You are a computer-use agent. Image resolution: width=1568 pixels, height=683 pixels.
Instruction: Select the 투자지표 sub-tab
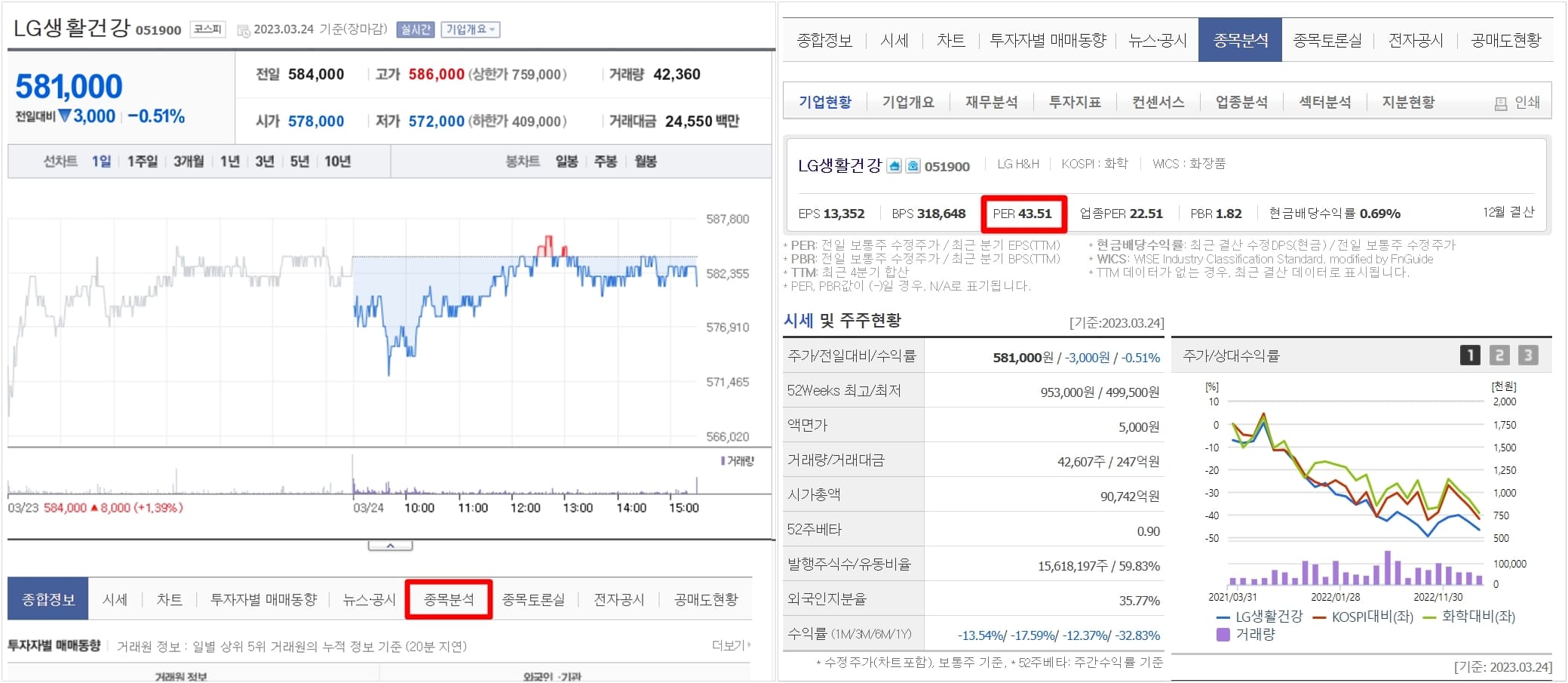click(1075, 102)
